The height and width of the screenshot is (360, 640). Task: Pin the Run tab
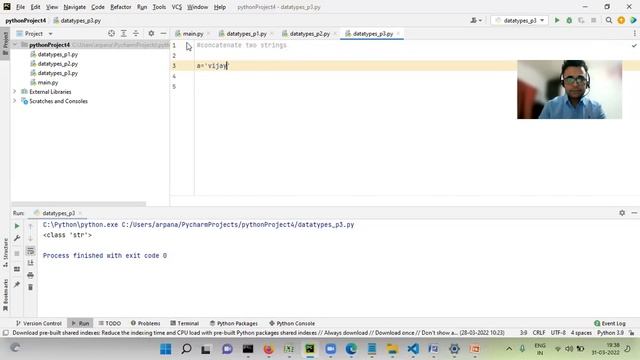(x=17, y=284)
